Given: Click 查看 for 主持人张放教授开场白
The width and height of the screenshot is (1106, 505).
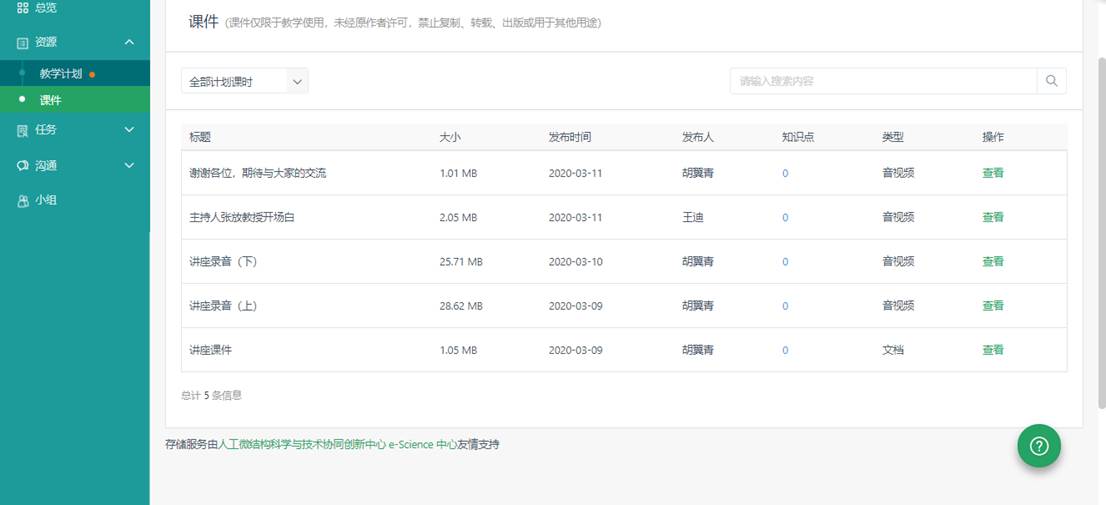Looking at the screenshot, I should point(992,217).
